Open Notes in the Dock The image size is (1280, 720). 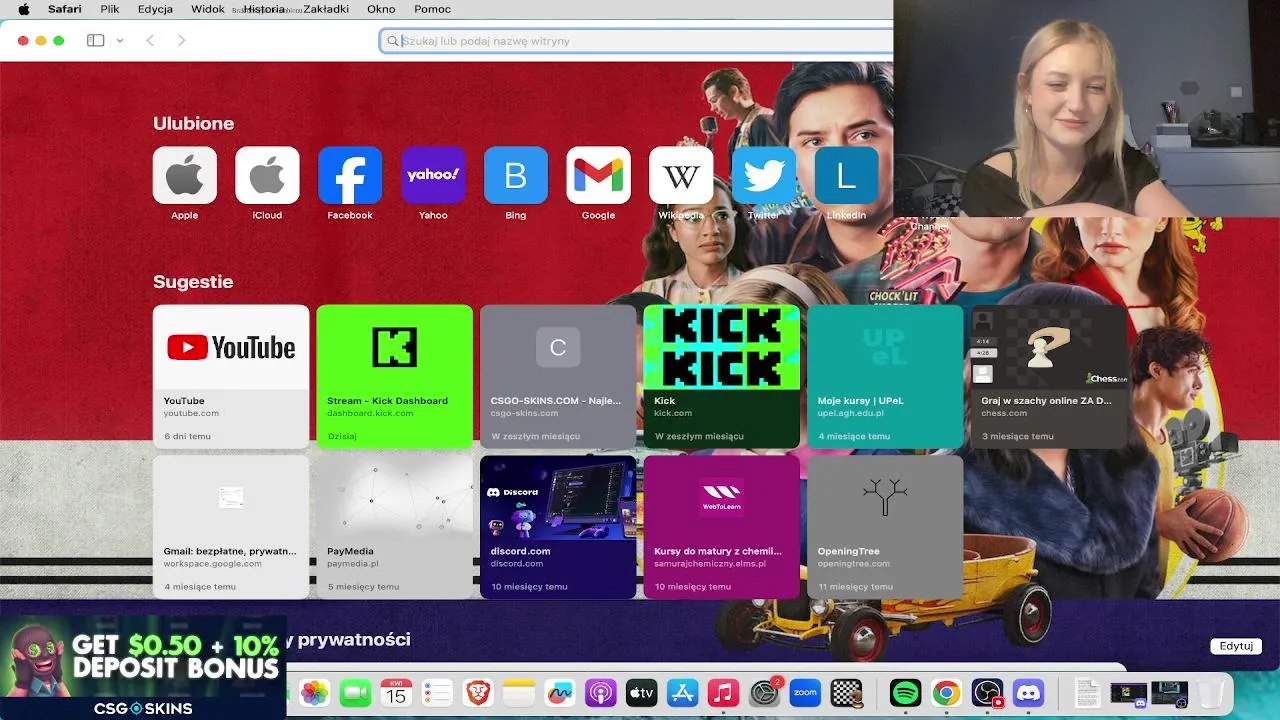519,693
